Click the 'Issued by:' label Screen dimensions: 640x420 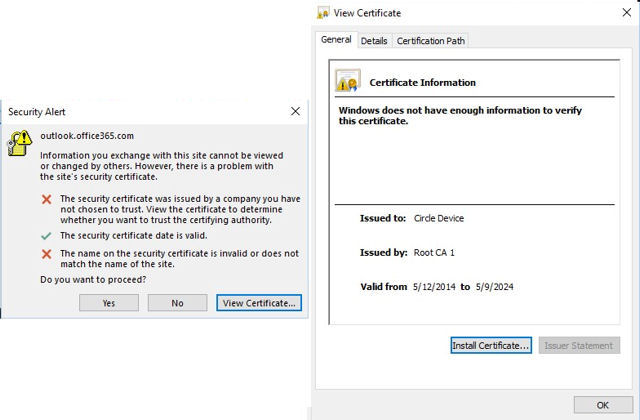(x=383, y=253)
